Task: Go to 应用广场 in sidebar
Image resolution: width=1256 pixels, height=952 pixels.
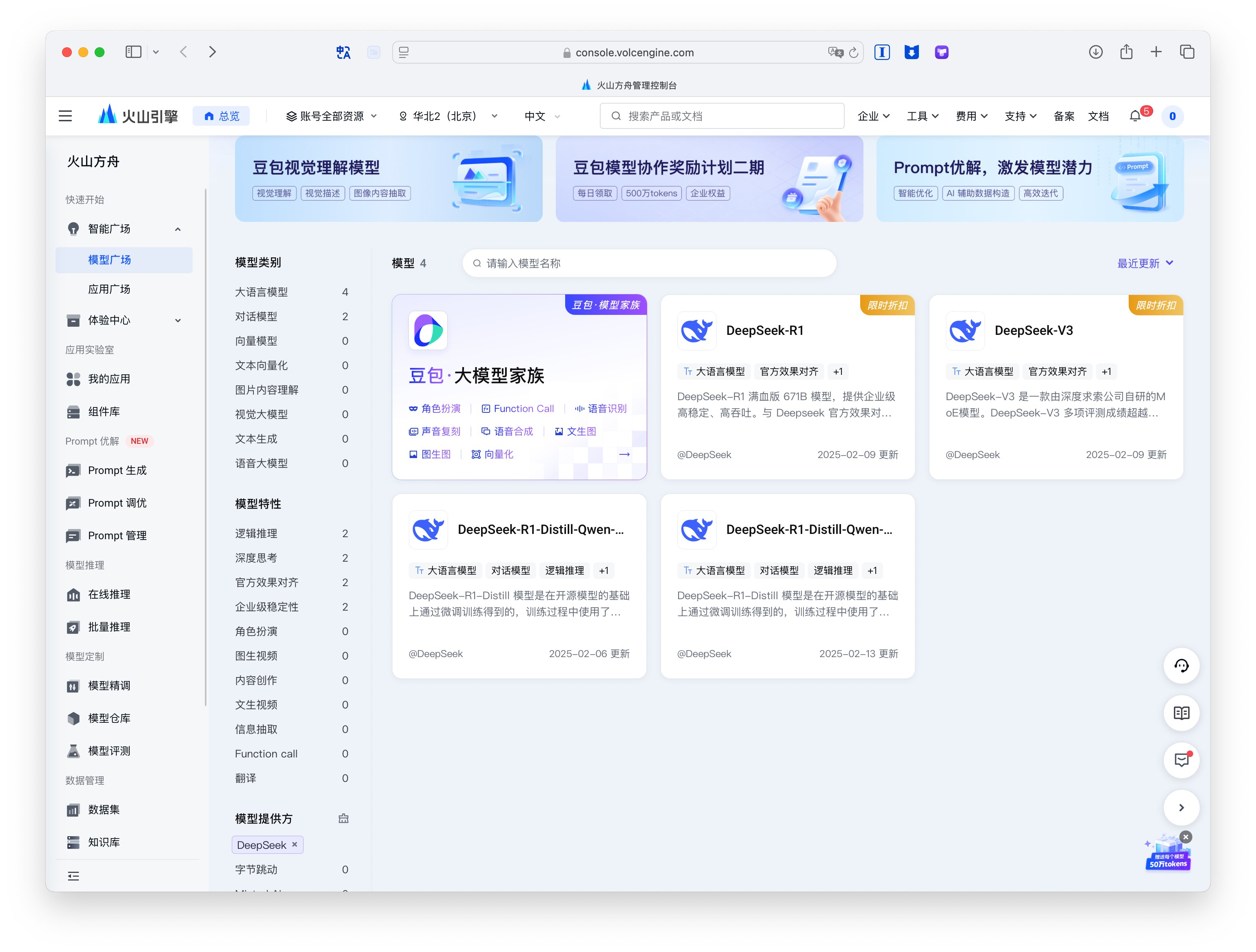Action: (x=109, y=290)
